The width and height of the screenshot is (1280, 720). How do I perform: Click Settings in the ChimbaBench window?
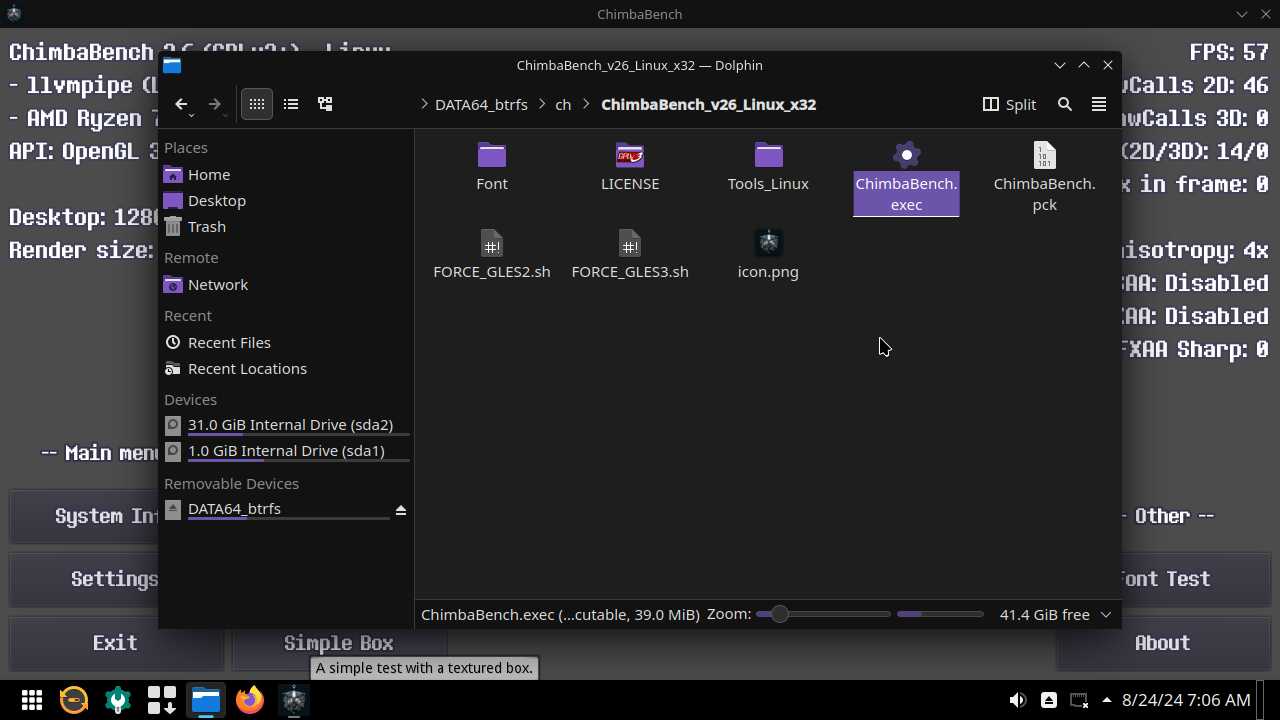click(x=115, y=579)
